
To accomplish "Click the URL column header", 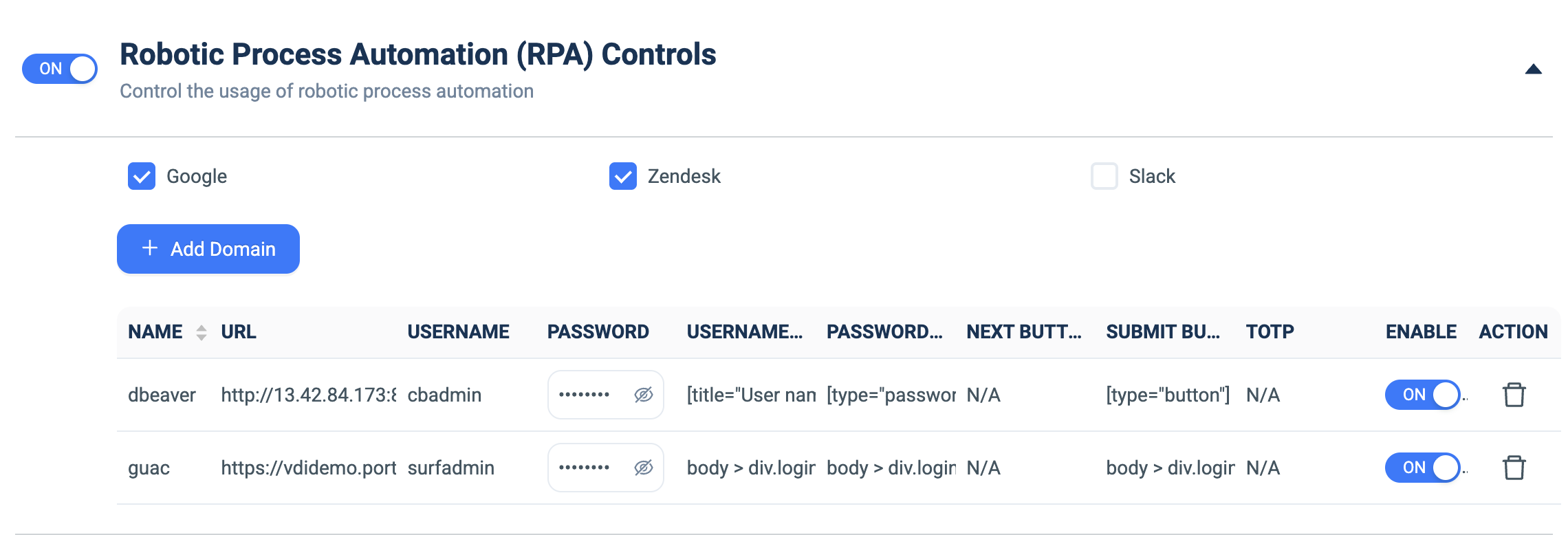I will pos(239,332).
